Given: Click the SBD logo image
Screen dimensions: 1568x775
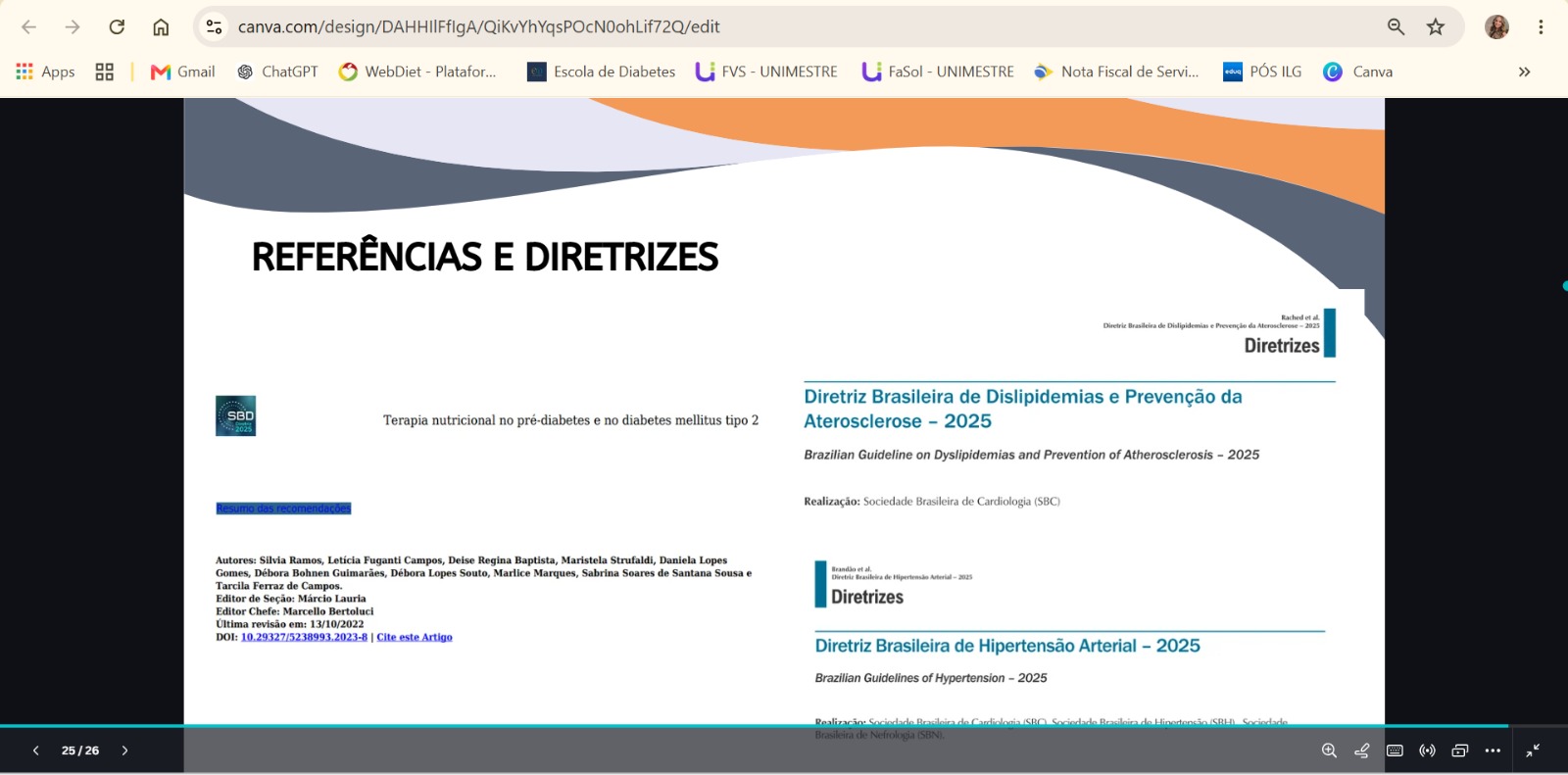Looking at the screenshot, I should click(x=235, y=415).
